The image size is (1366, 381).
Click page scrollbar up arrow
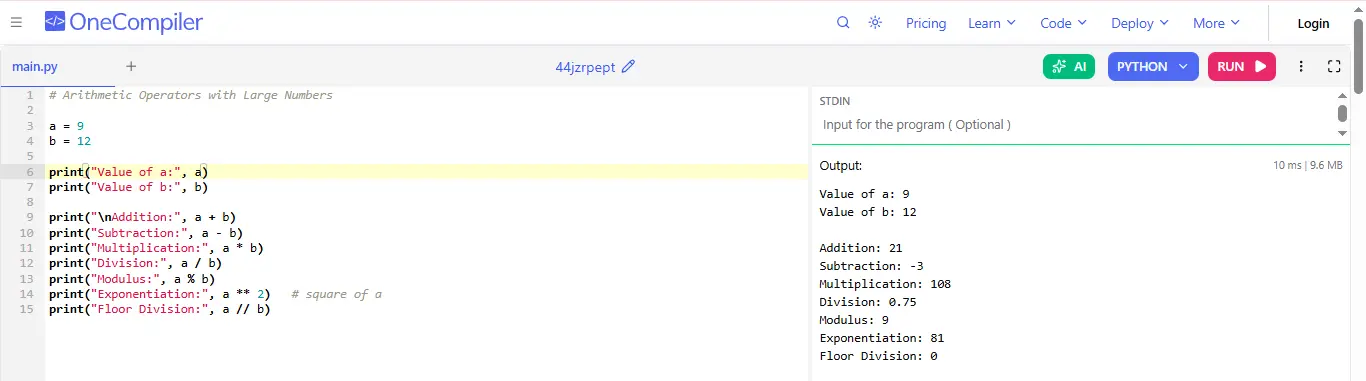[x=1358, y=8]
